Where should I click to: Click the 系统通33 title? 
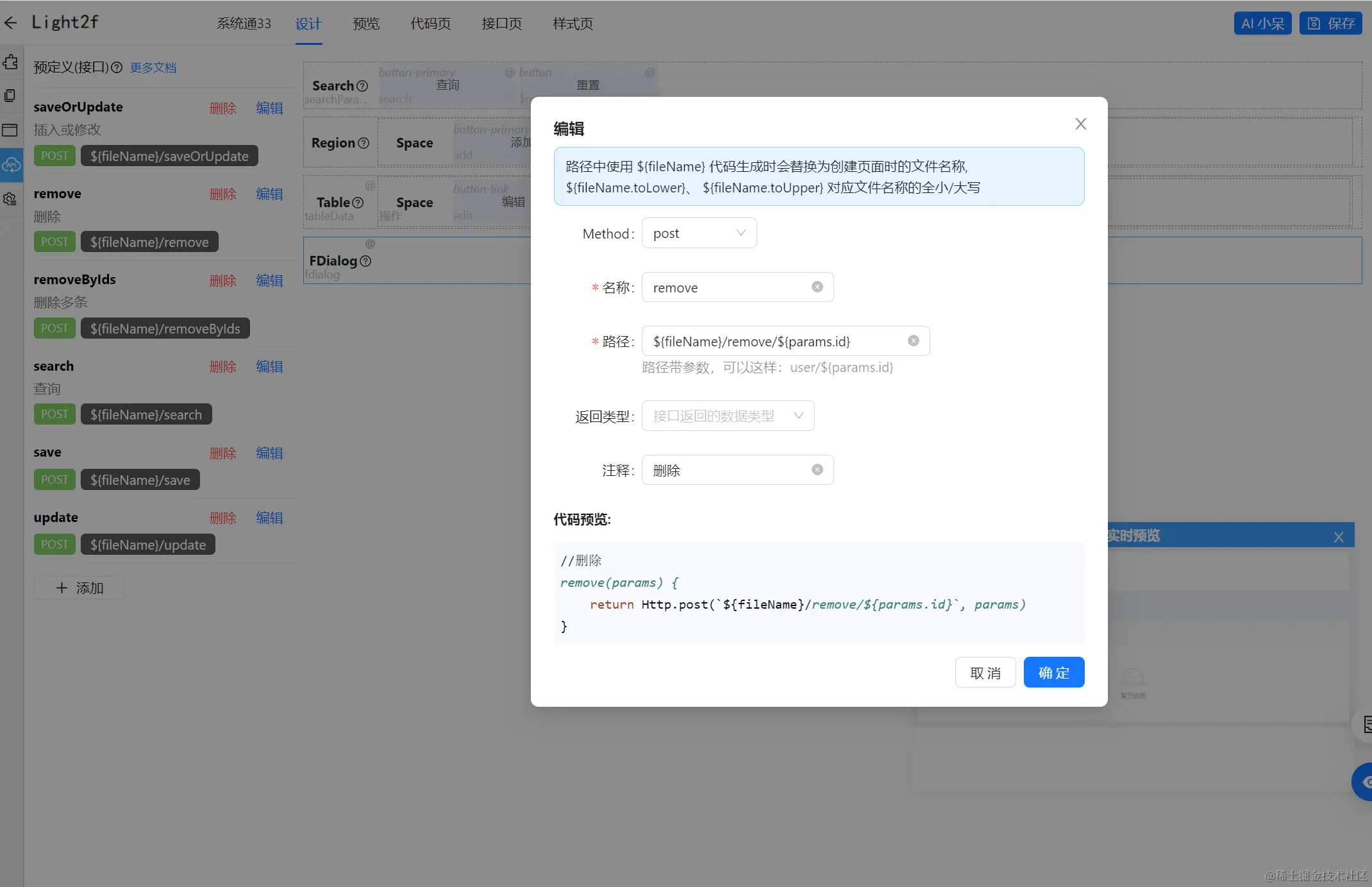[x=244, y=24]
